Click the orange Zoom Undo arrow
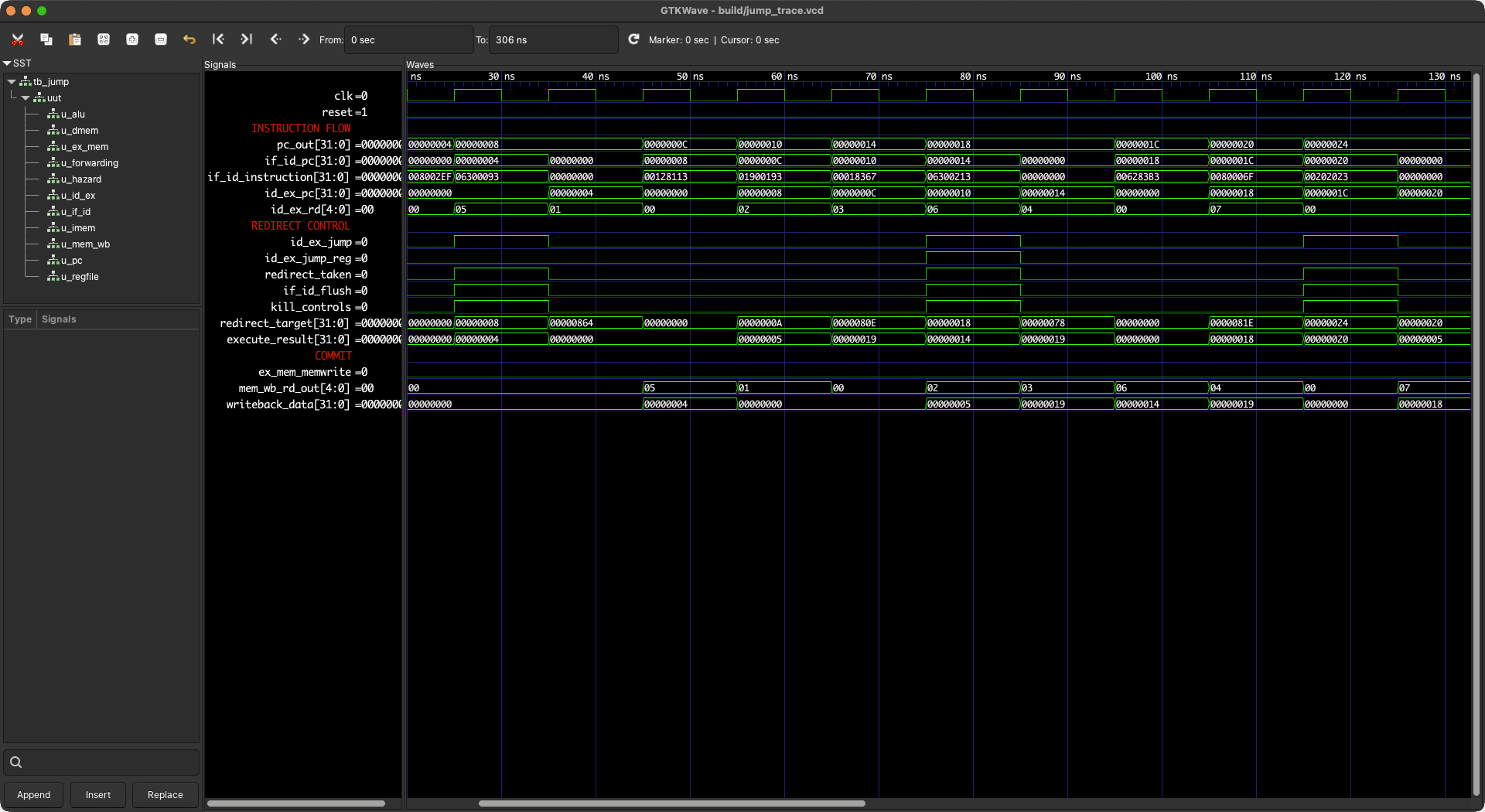 click(189, 39)
